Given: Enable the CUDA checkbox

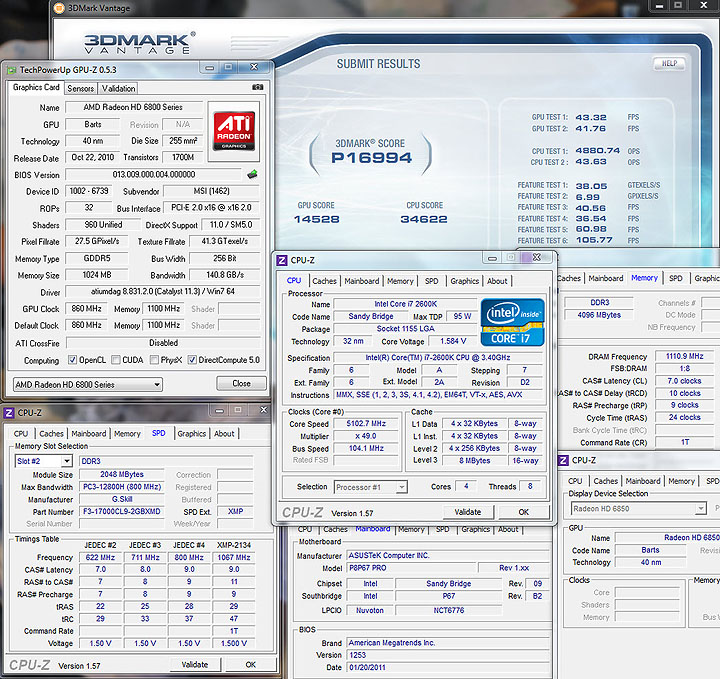Looking at the screenshot, I should tap(117, 360).
